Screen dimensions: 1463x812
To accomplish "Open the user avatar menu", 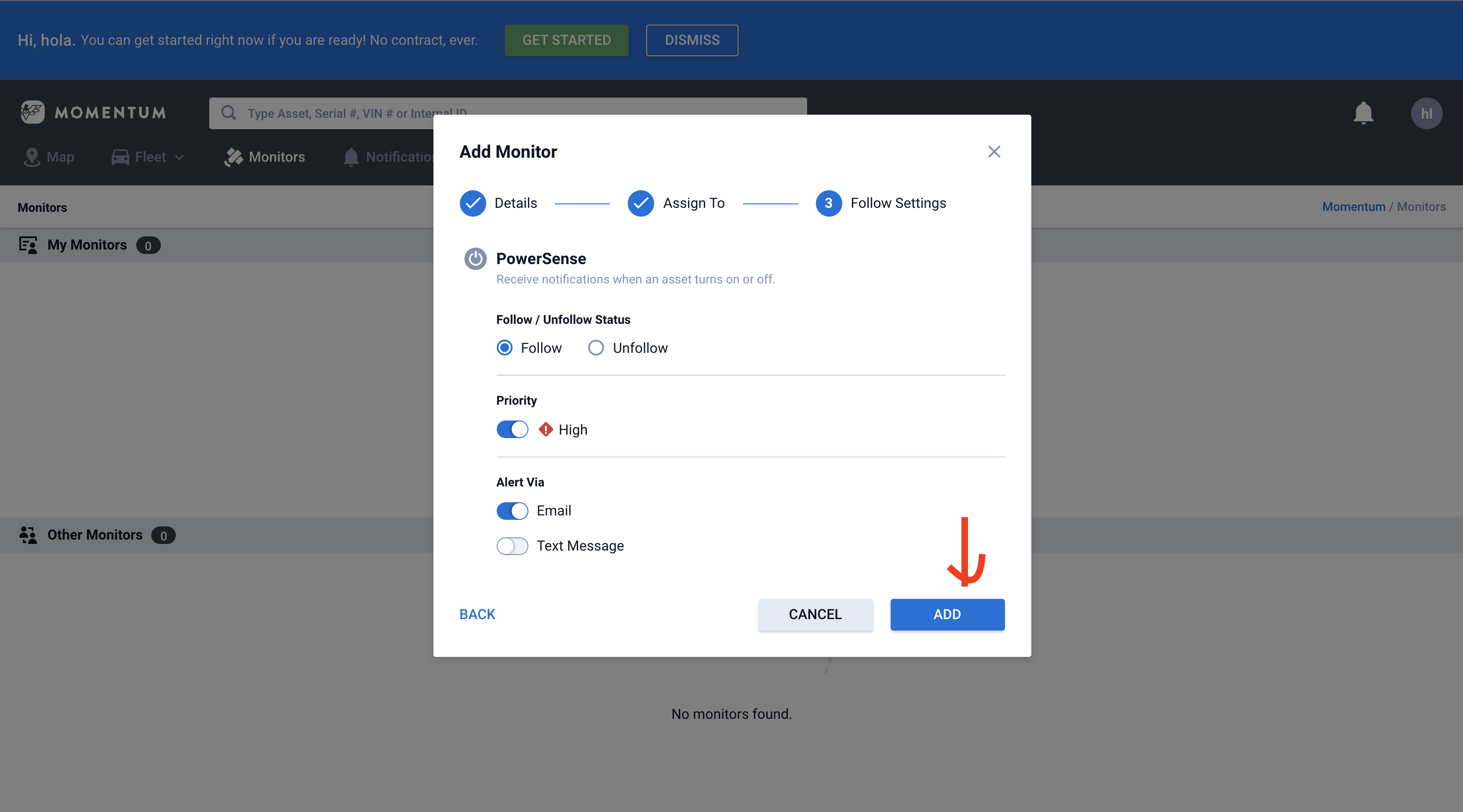I will 1426,113.
